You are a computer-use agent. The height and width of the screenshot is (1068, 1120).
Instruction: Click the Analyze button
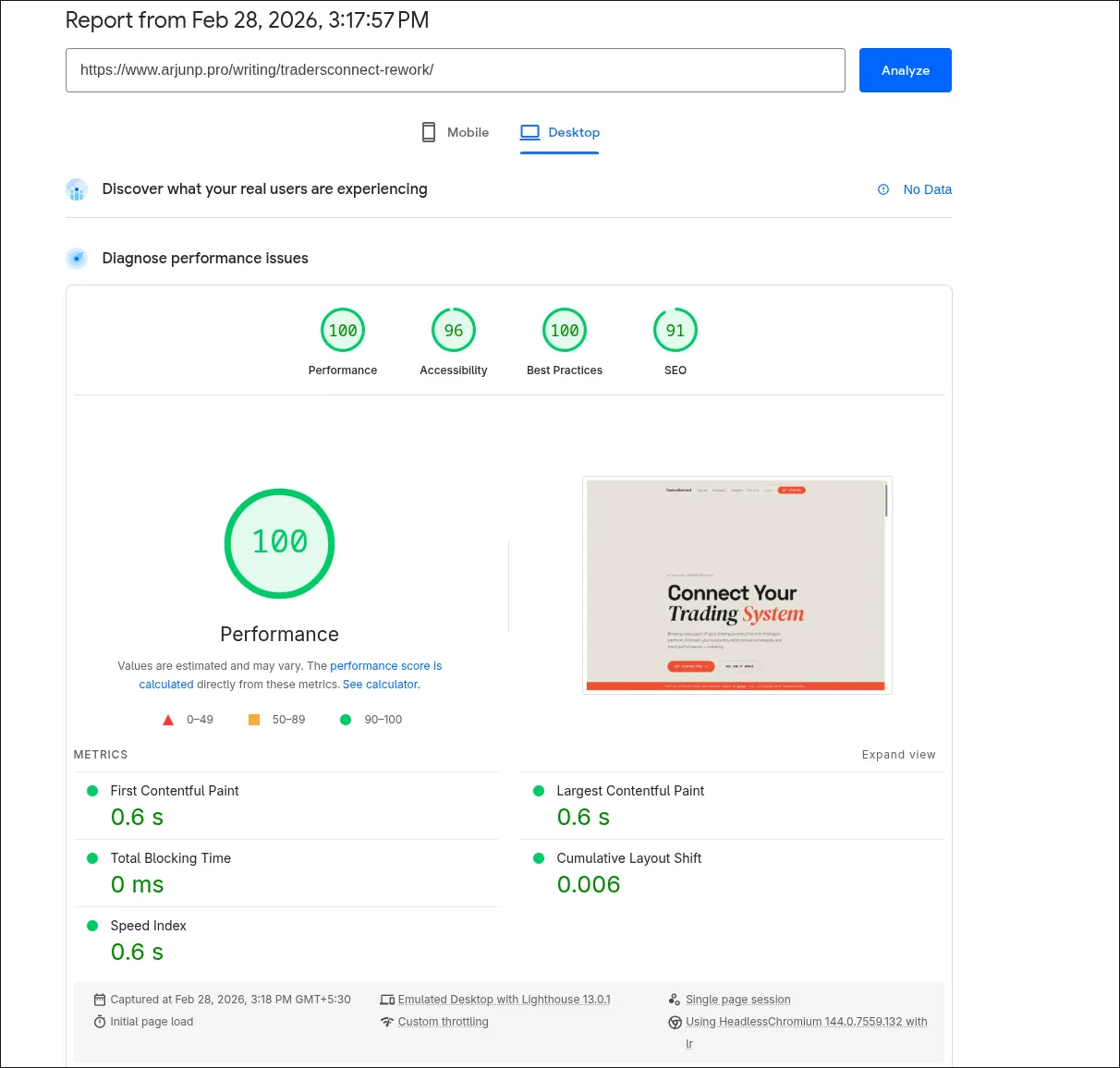(x=905, y=70)
